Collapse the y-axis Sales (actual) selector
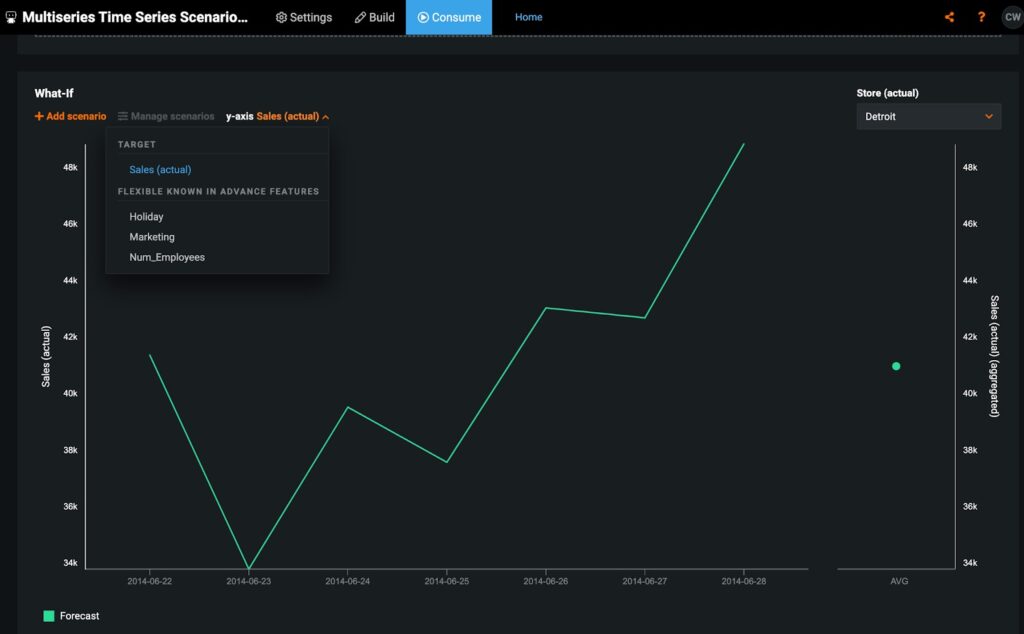 (278, 116)
